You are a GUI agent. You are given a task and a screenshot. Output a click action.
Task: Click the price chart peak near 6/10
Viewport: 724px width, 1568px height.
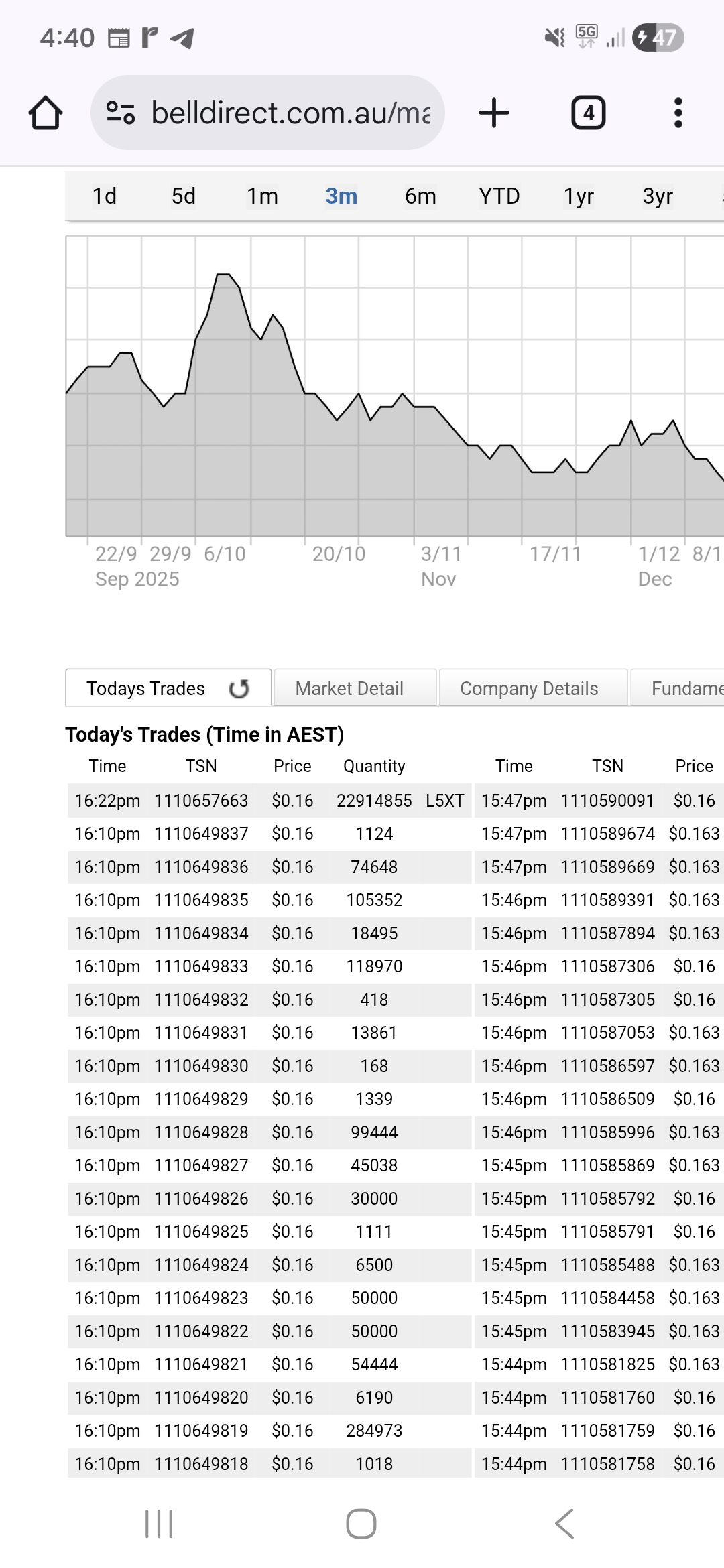click(223, 275)
